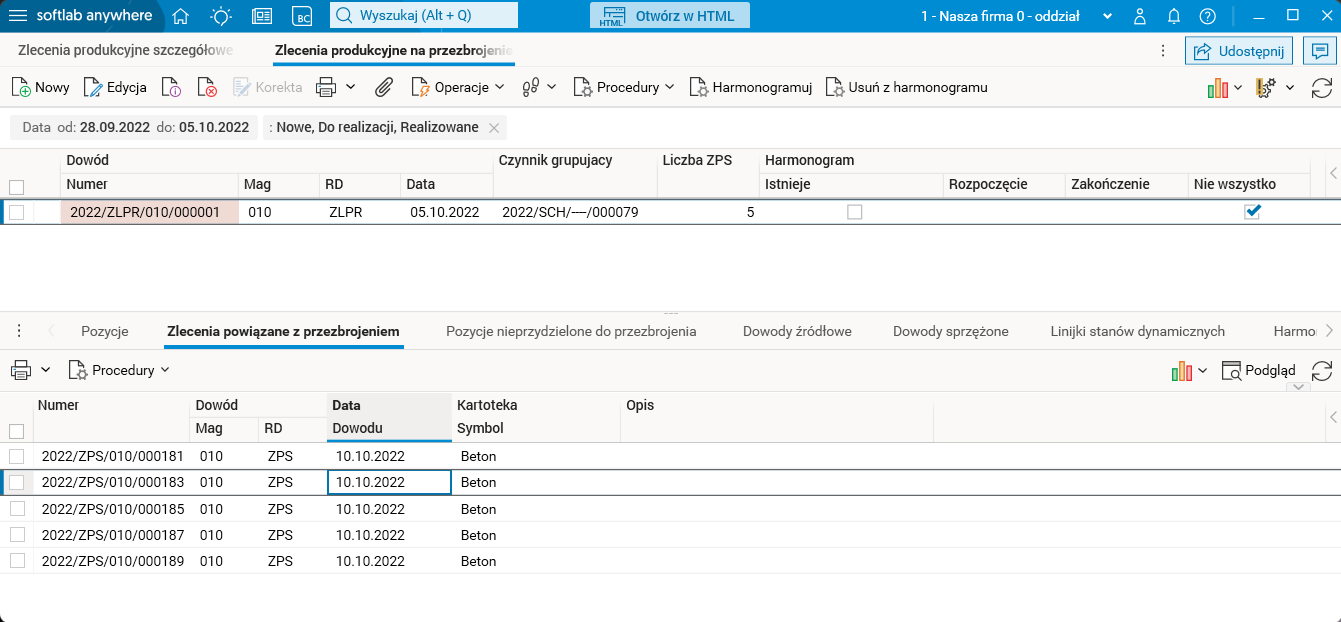Viewport: 1341px width, 622px height.
Task: Click the attachment paperclip icon
Action: [x=384, y=87]
